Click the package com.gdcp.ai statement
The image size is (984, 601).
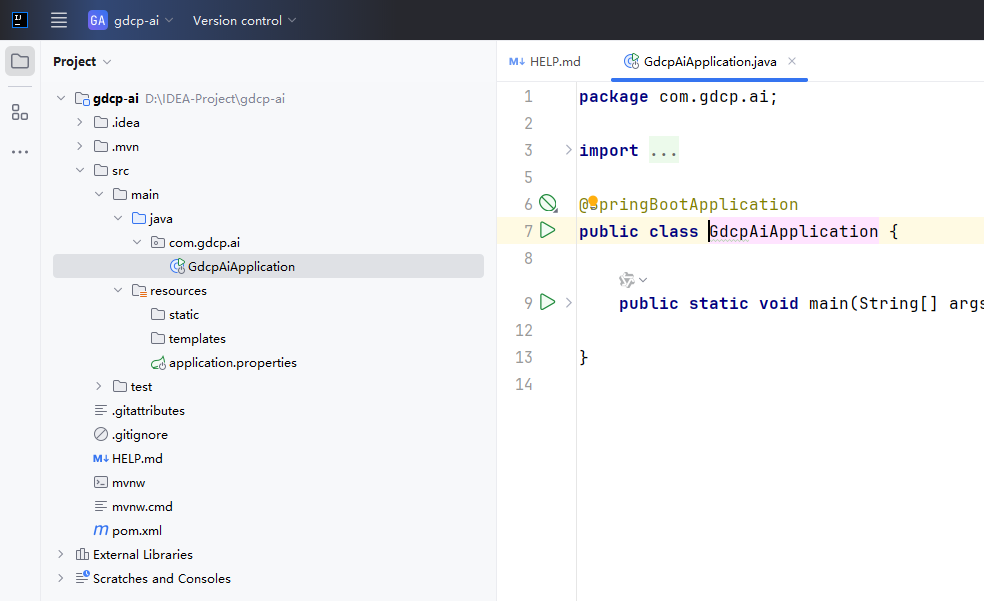pyautogui.click(x=678, y=97)
